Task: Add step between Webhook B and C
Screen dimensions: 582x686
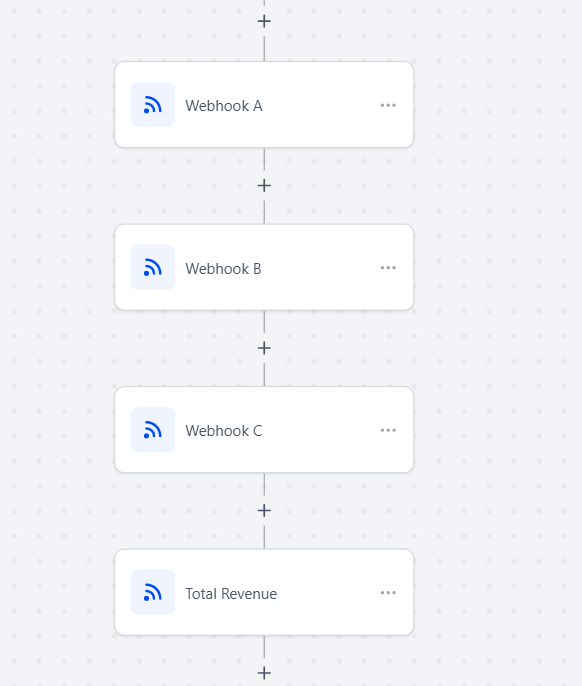Action: click(x=264, y=348)
